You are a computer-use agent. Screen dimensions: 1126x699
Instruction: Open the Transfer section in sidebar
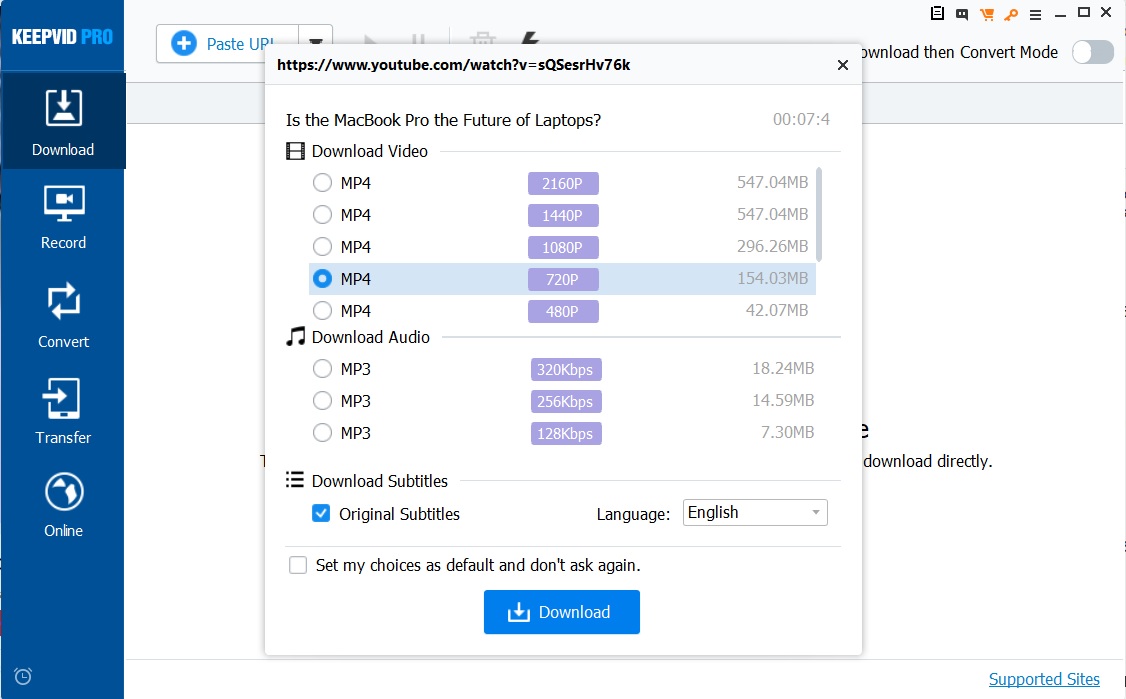tap(63, 410)
